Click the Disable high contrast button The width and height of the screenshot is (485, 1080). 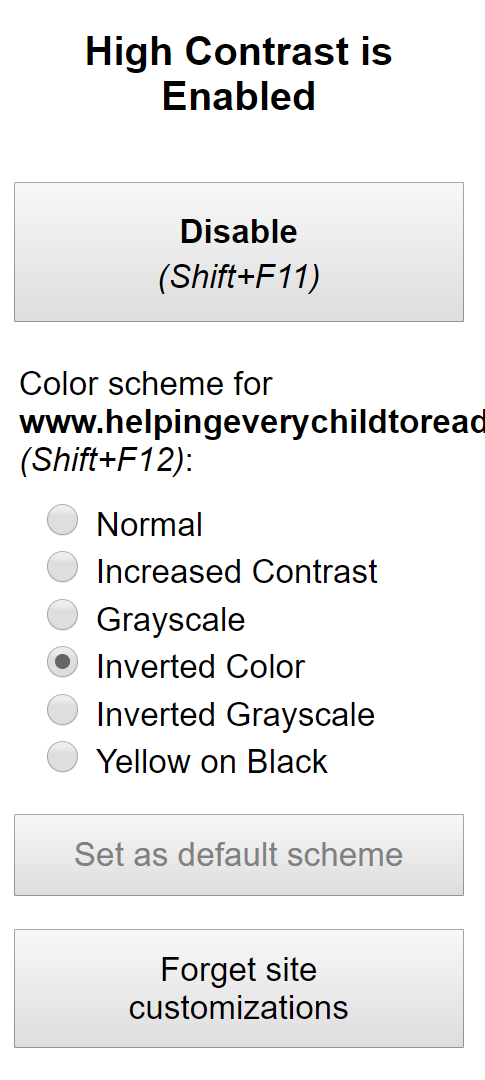click(239, 252)
